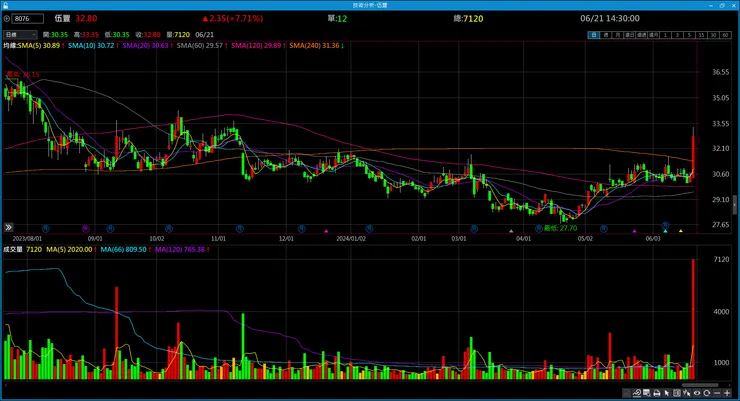The height and width of the screenshot is (401, 740).
Task: Click the stock price 32.80 in the header
Action: coord(86,18)
